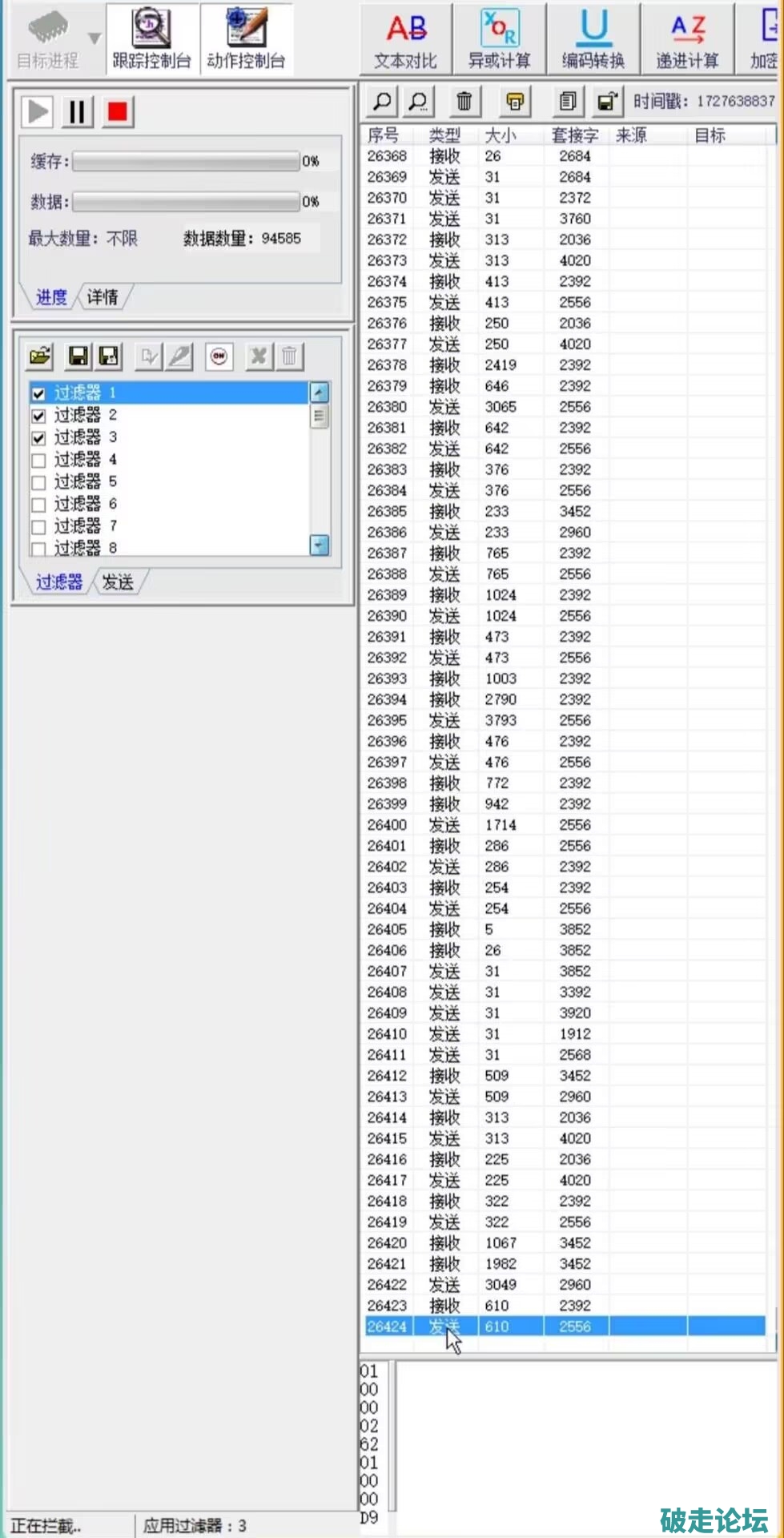Click the filter list scroll down arrow
Image resolution: width=784 pixels, height=1538 pixels.
pyautogui.click(x=319, y=546)
